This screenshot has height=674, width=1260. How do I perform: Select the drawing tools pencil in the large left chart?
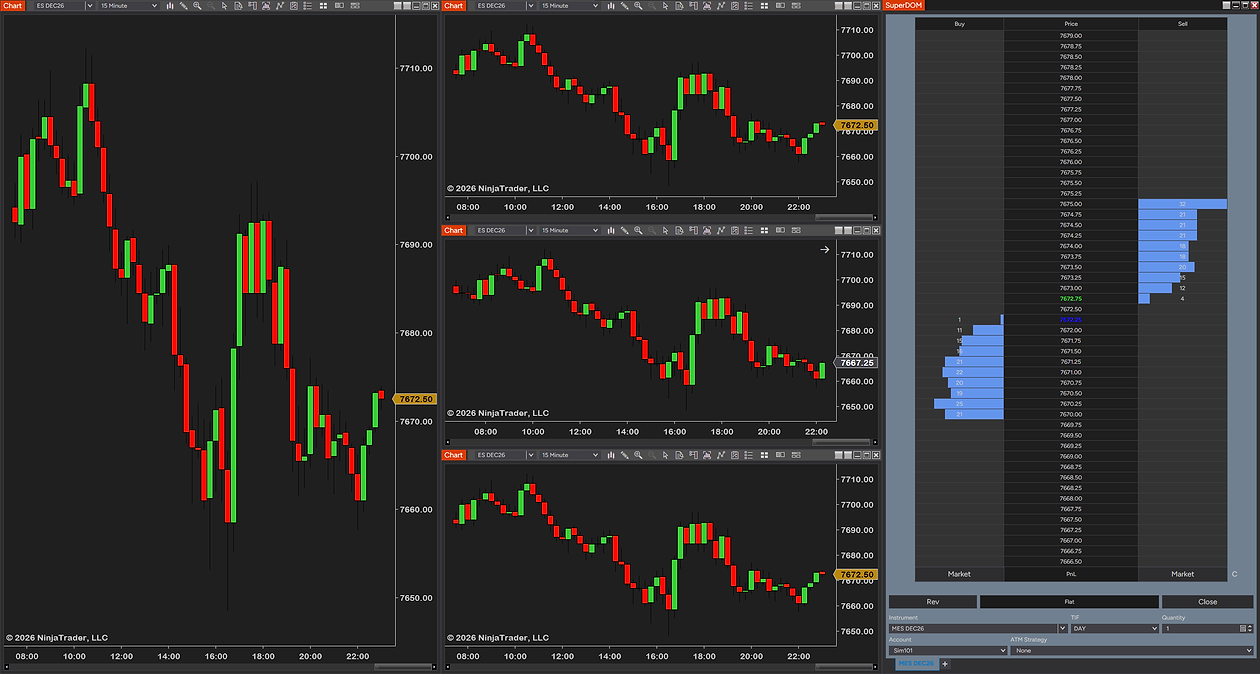click(184, 6)
